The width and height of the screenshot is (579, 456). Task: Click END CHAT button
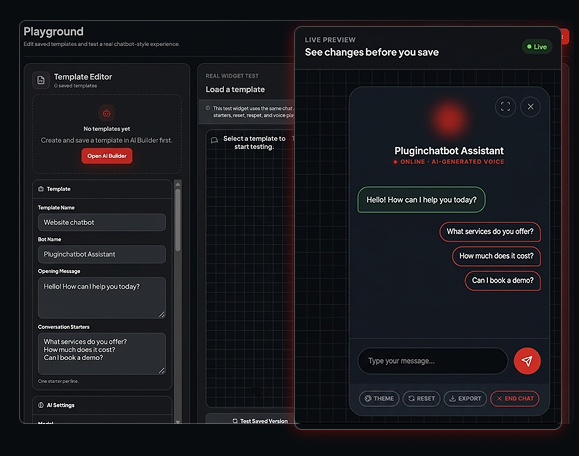coord(515,398)
